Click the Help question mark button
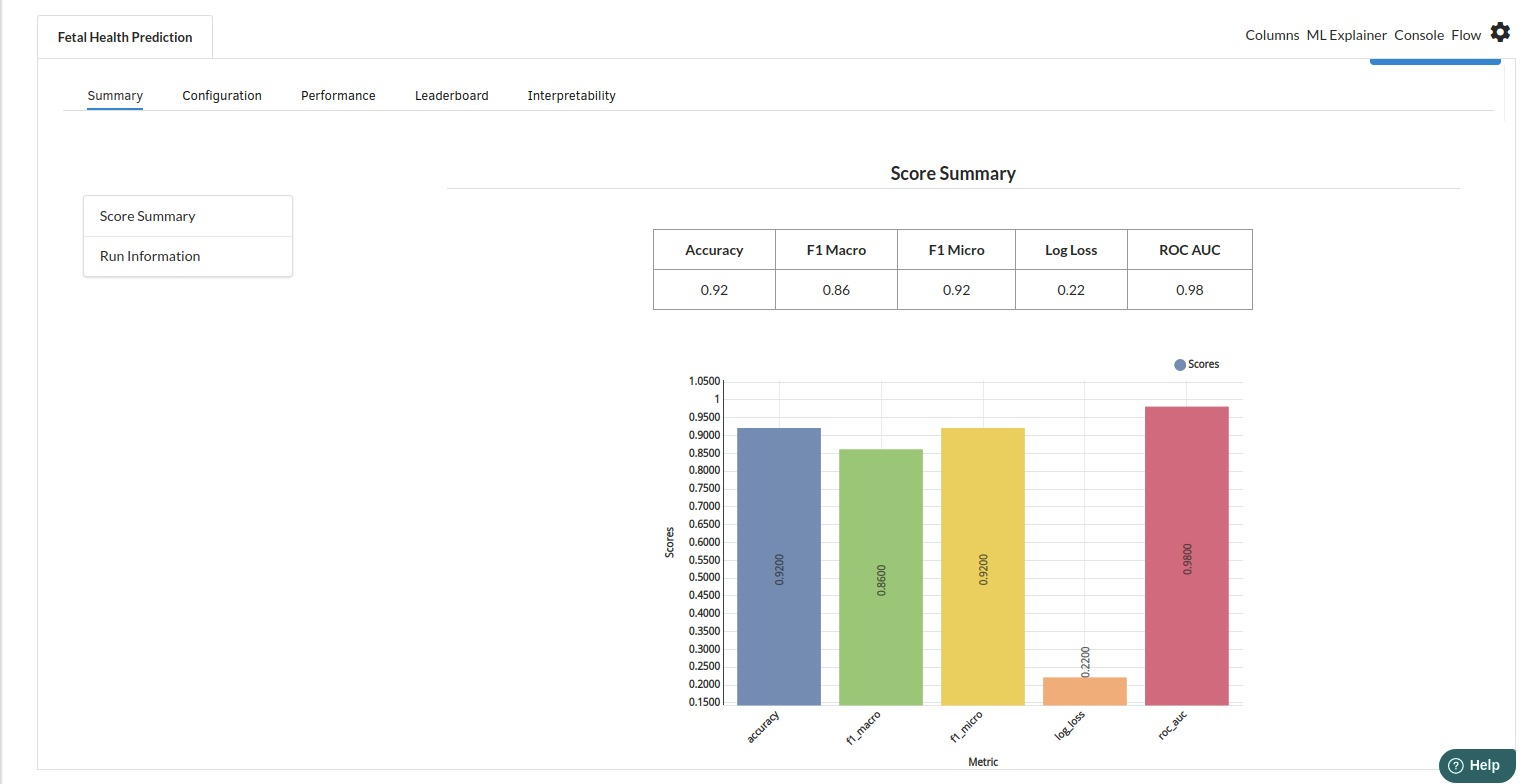Viewport: 1532px width, 784px height. 1476,765
